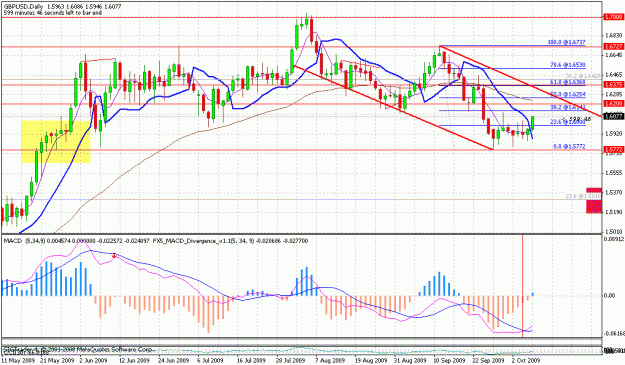The image size is (625, 365).
Task: Click the 1.6830 axis price value
Action: coord(613,35)
